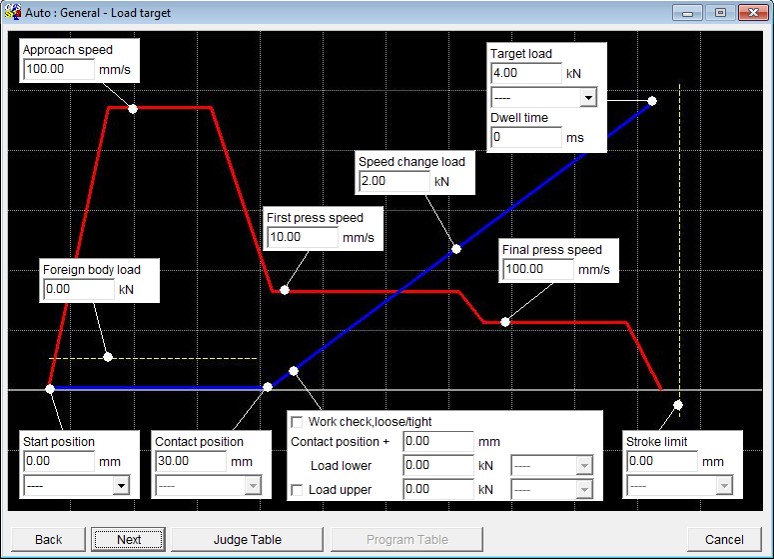Image resolution: width=774 pixels, height=560 pixels.
Task: Expand the Start position dropdown
Action: (x=120, y=485)
